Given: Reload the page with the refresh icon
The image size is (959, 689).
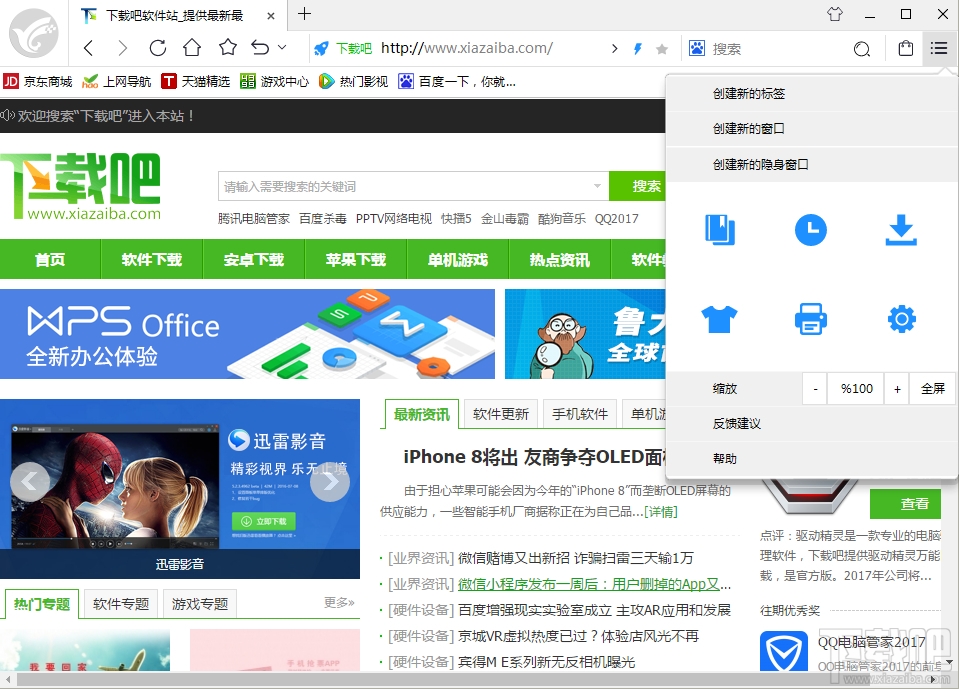Looking at the screenshot, I should pos(158,47).
